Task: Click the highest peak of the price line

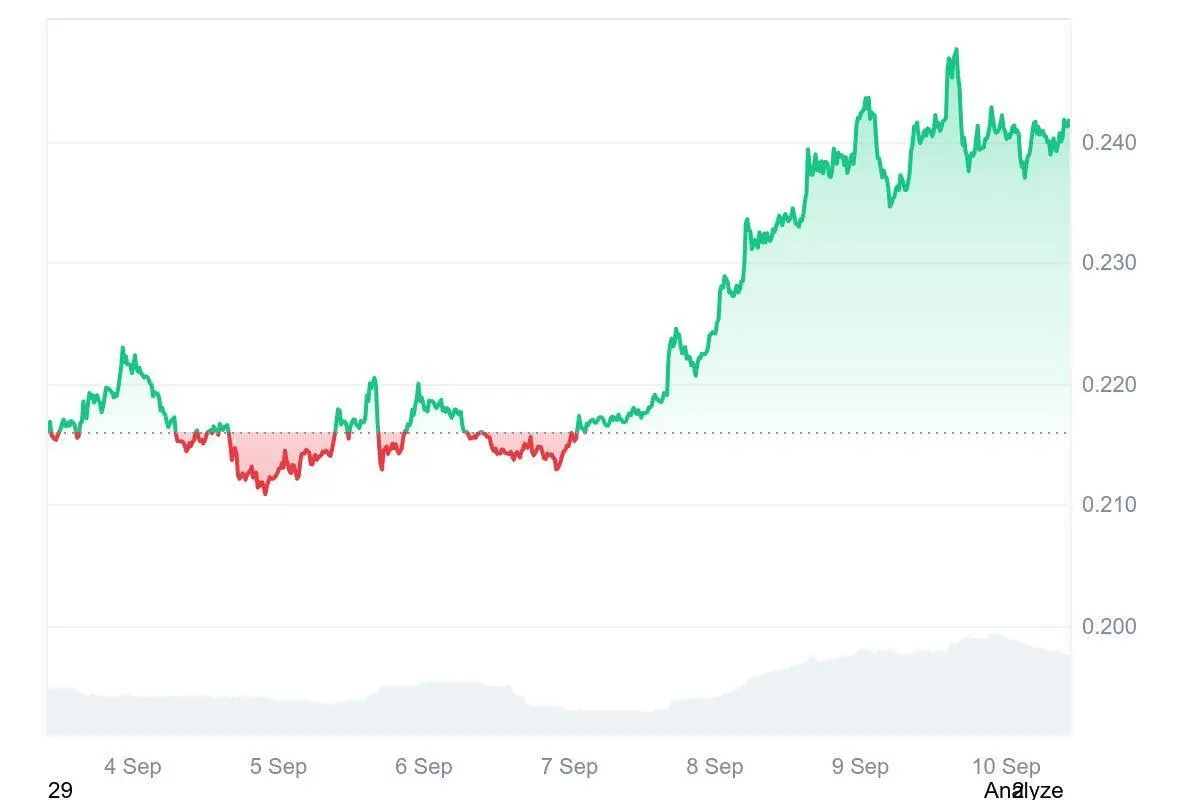Action: (956, 49)
